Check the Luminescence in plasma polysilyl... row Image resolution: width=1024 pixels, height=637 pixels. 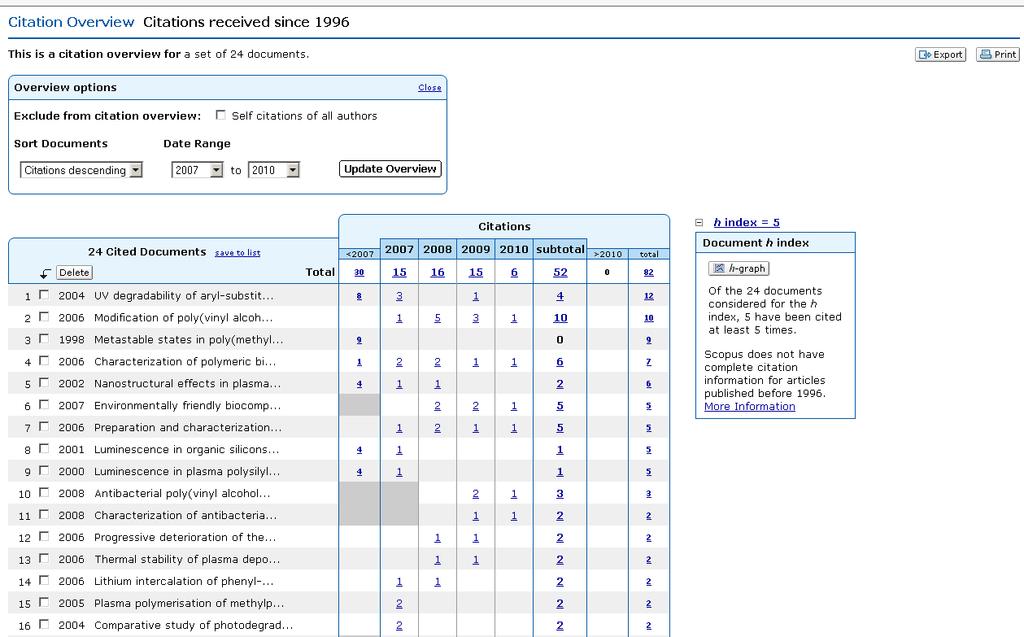44,470
